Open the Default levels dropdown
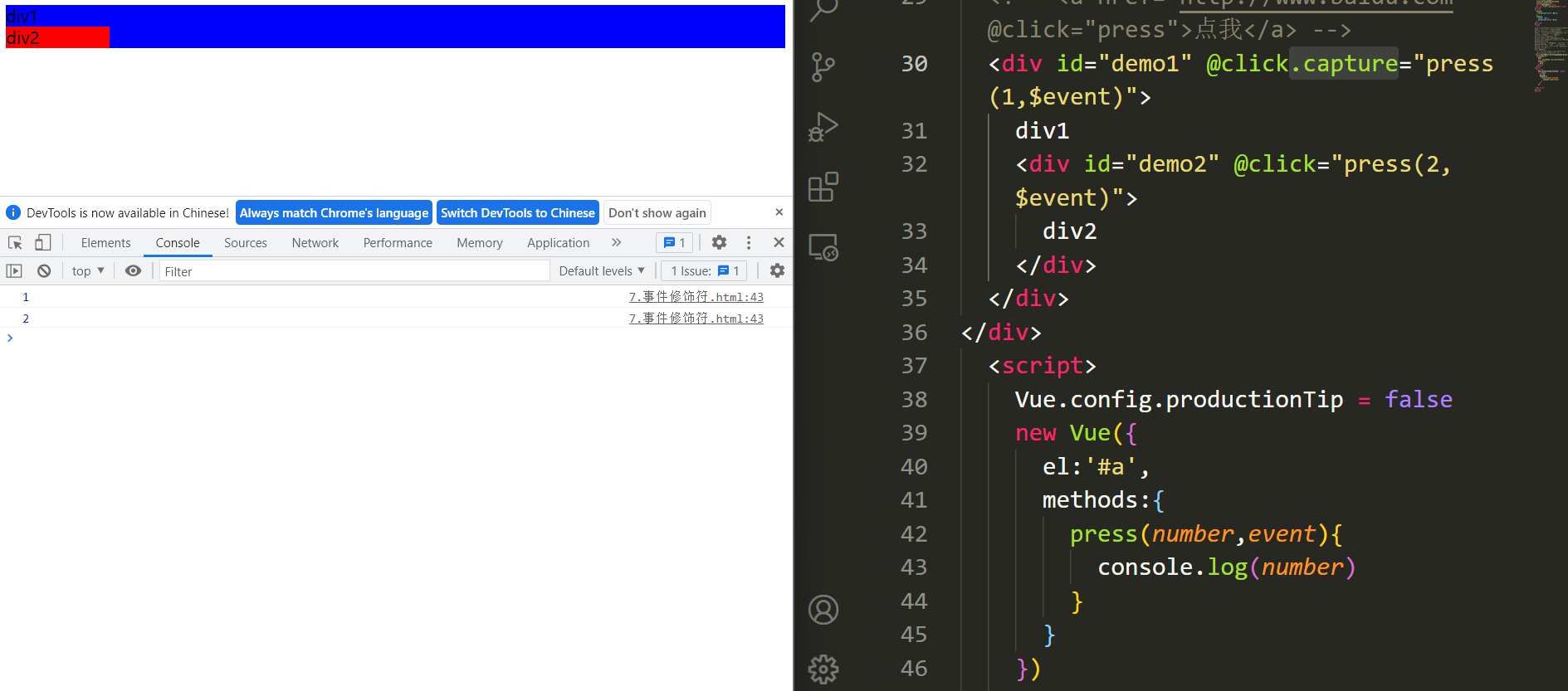 point(602,270)
